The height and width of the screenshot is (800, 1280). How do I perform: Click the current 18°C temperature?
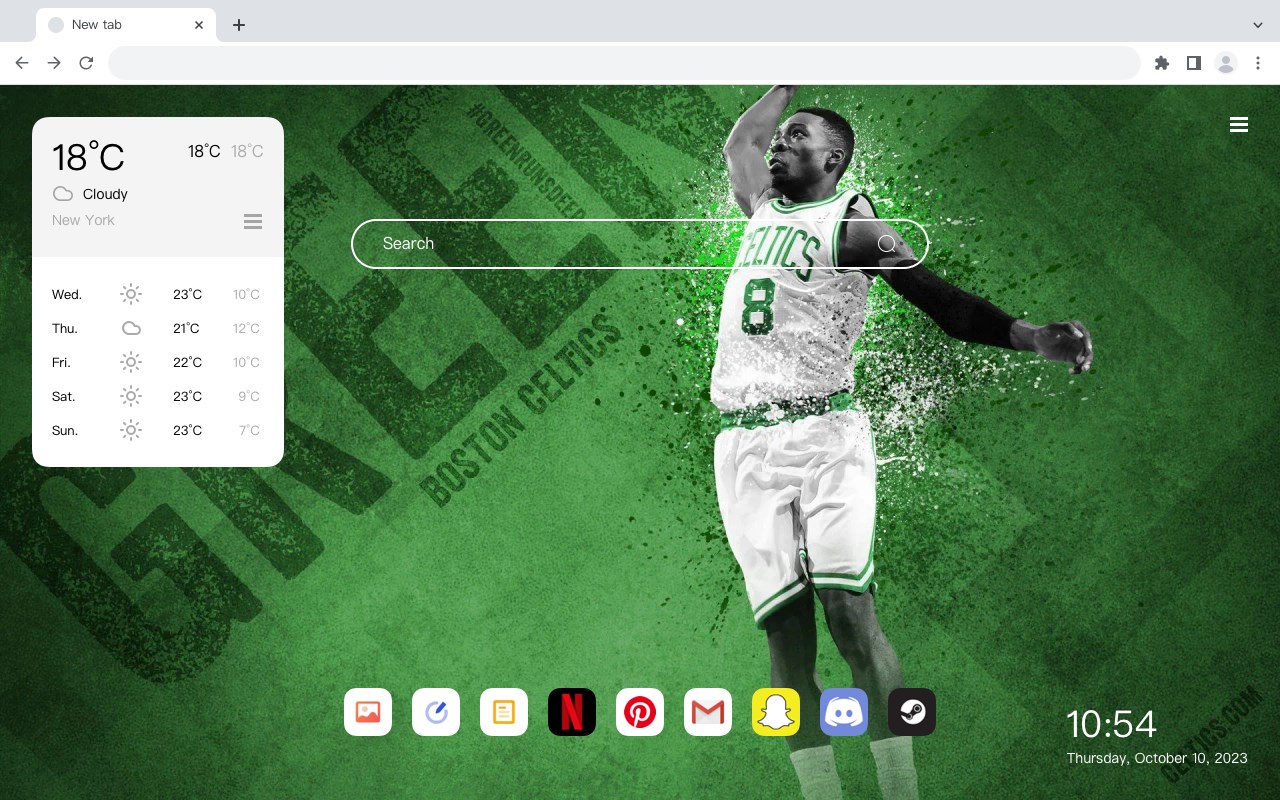[x=88, y=157]
